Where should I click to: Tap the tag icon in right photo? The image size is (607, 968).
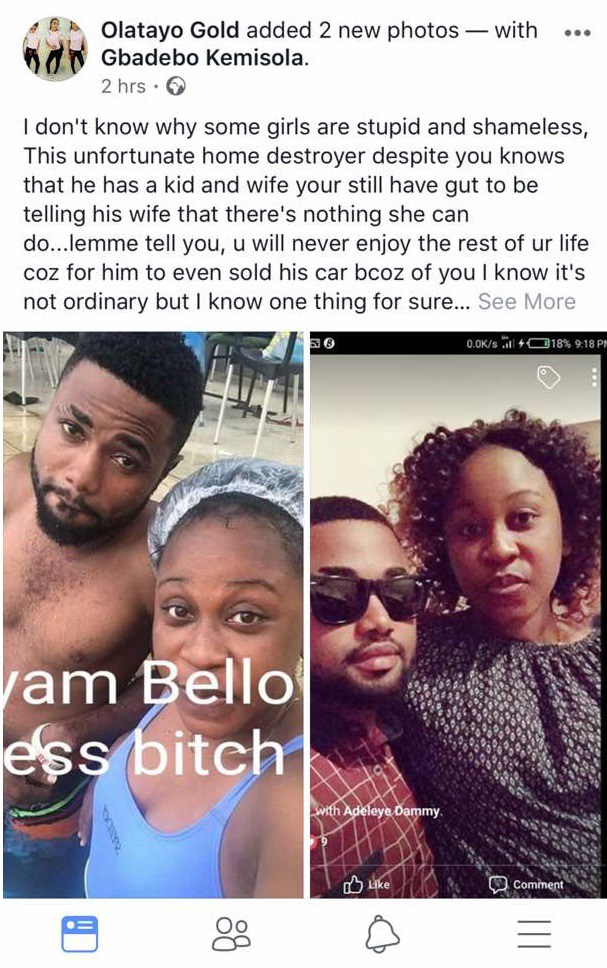[548, 377]
